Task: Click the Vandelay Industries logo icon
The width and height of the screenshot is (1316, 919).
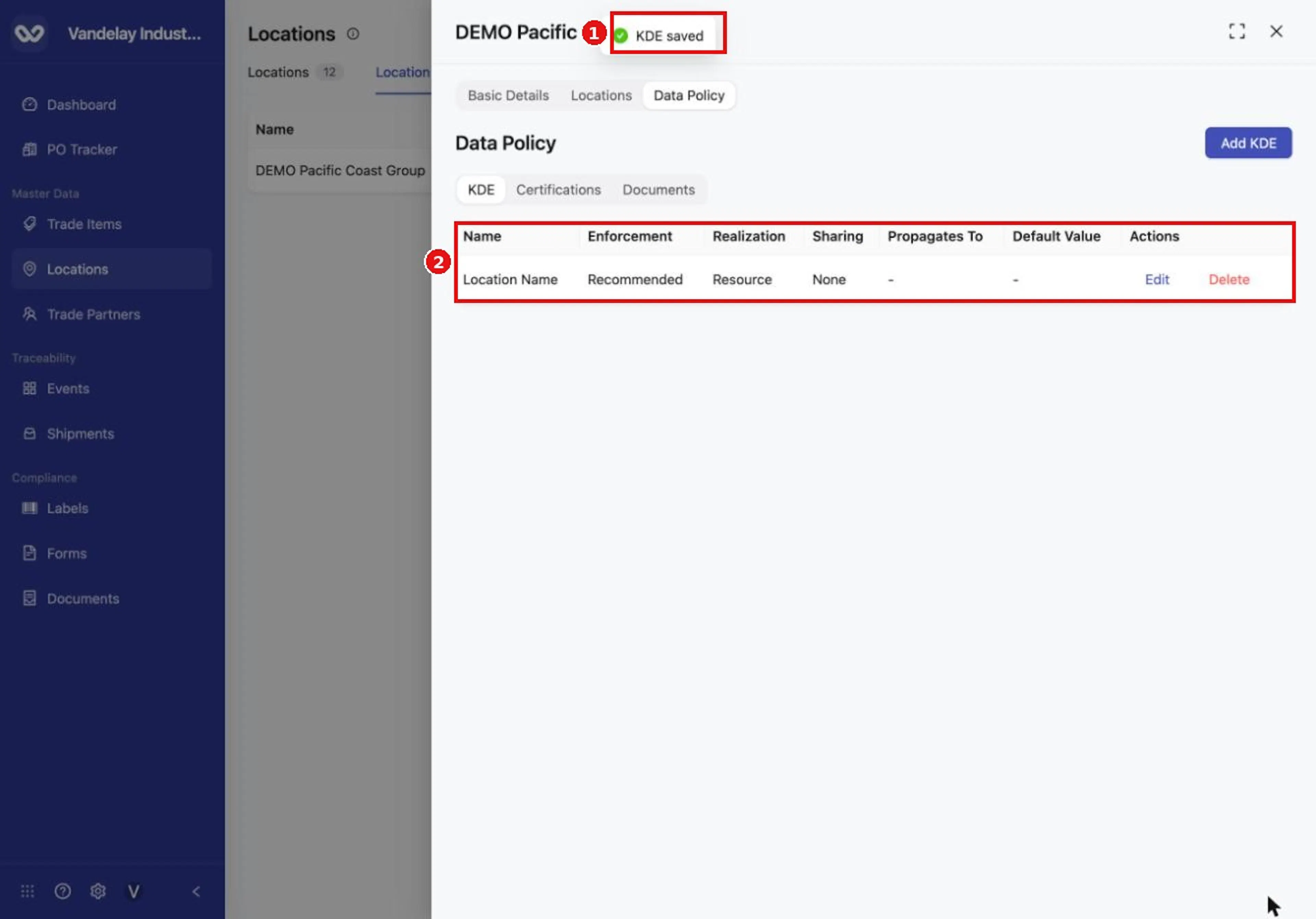Action: point(29,33)
